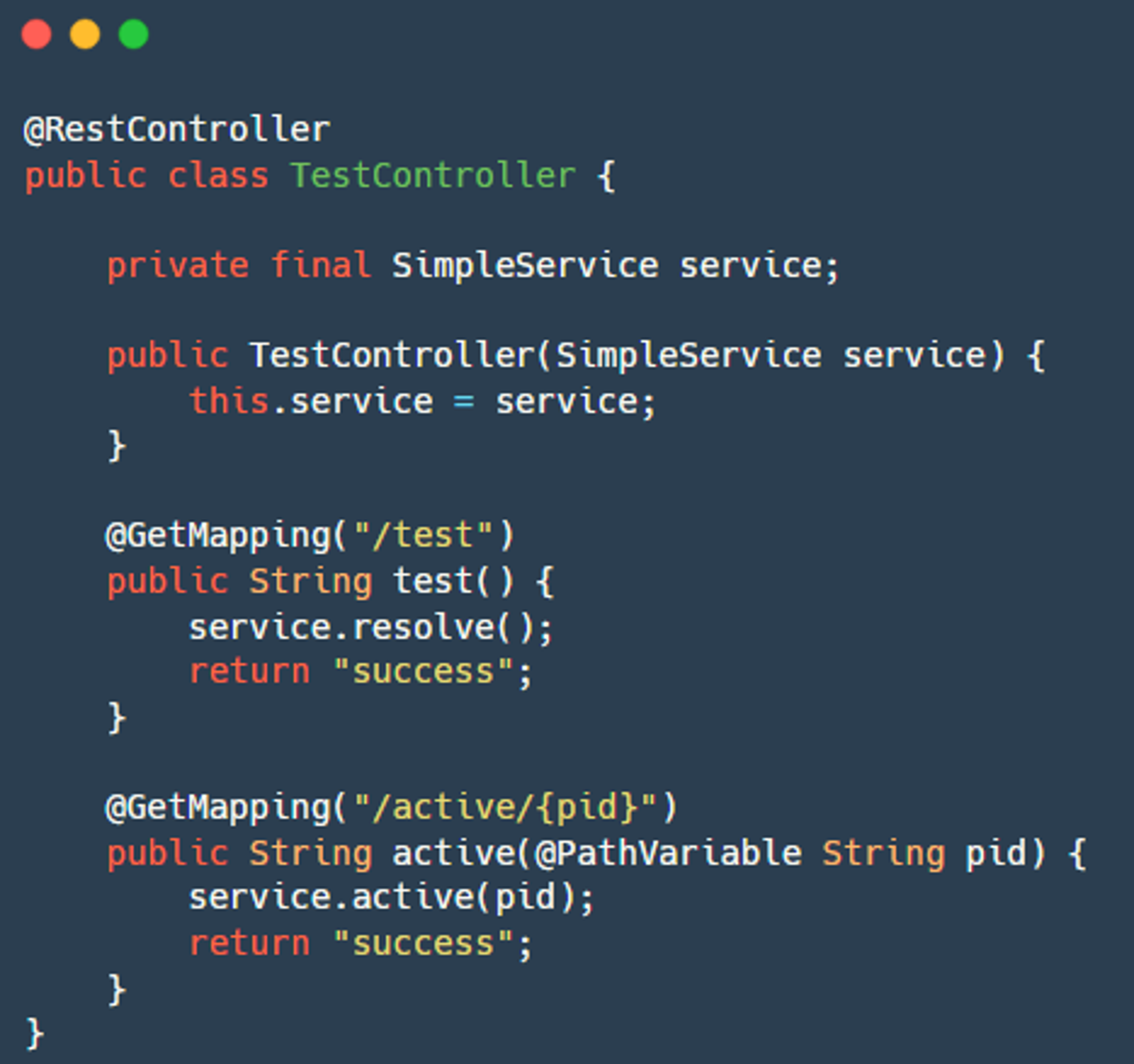Click the service.resolve() call

click(x=370, y=628)
